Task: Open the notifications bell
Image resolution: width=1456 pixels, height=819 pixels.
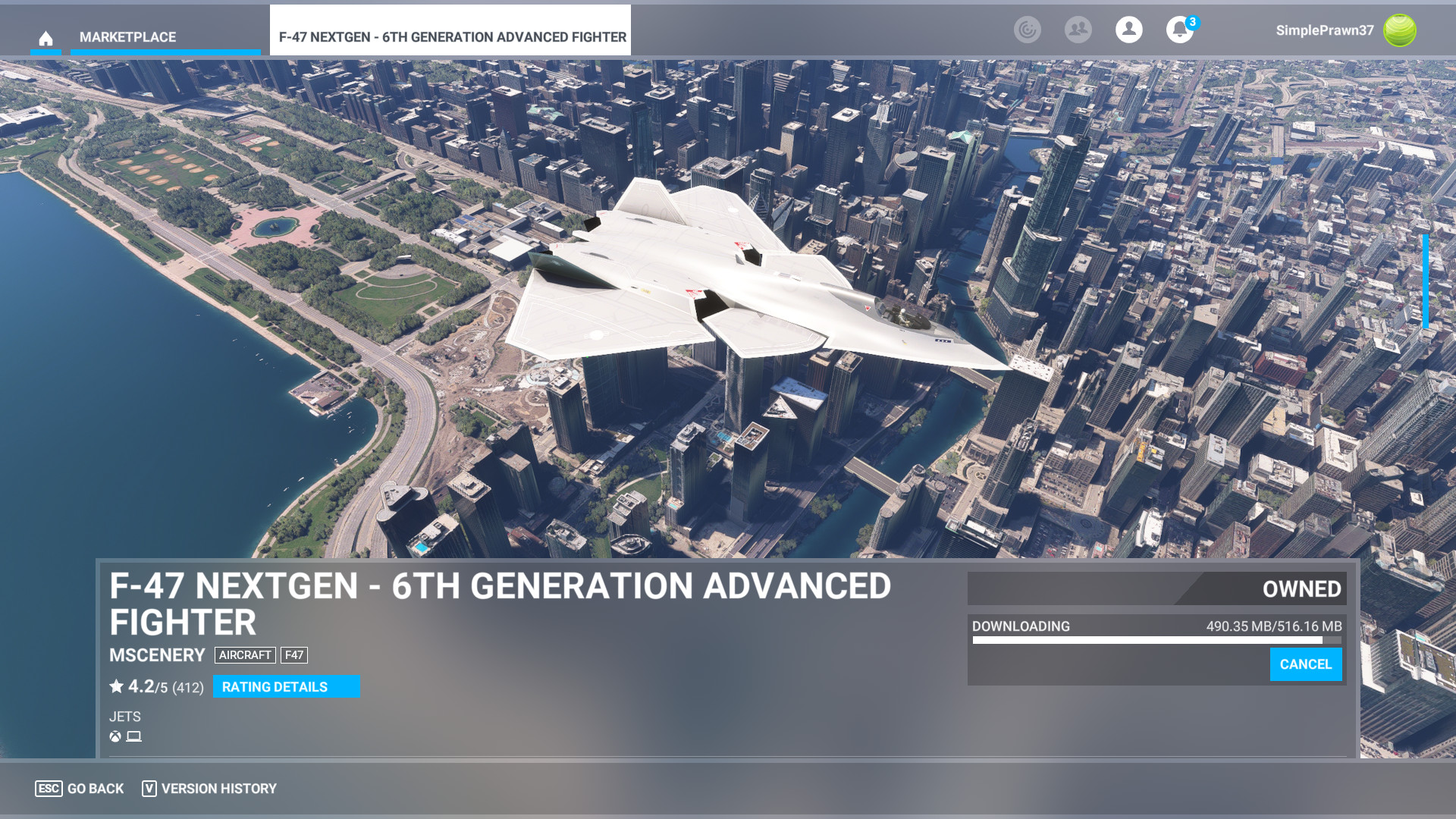Action: tap(1179, 30)
